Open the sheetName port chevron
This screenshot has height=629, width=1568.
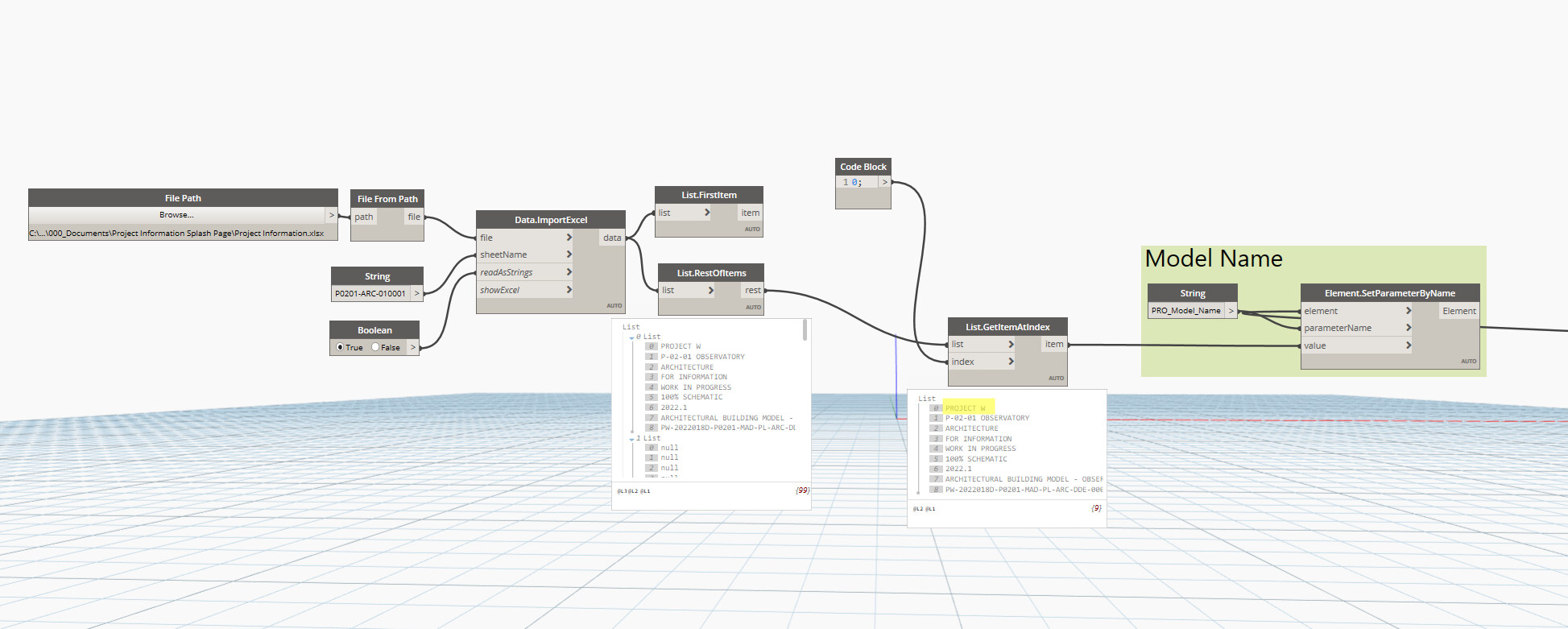[x=569, y=254]
